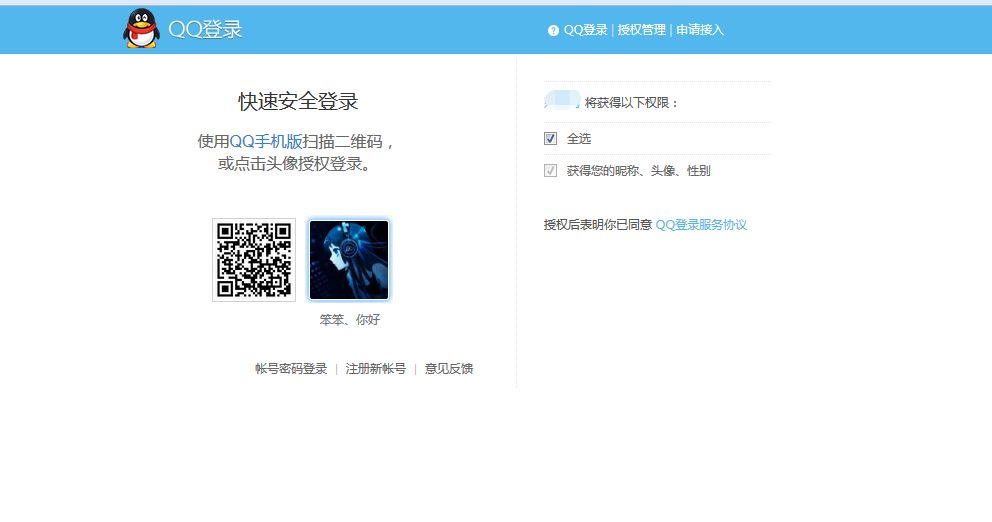
Task: Click the 获得您的昵称、头像、性别 label text
Action: [638, 171]
